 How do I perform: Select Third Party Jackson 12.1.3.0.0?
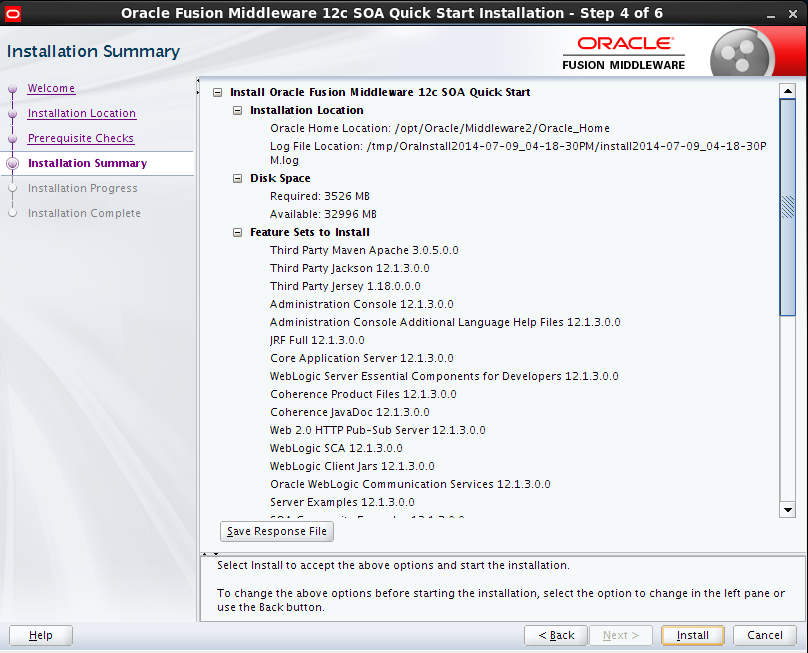coord(349,269)
